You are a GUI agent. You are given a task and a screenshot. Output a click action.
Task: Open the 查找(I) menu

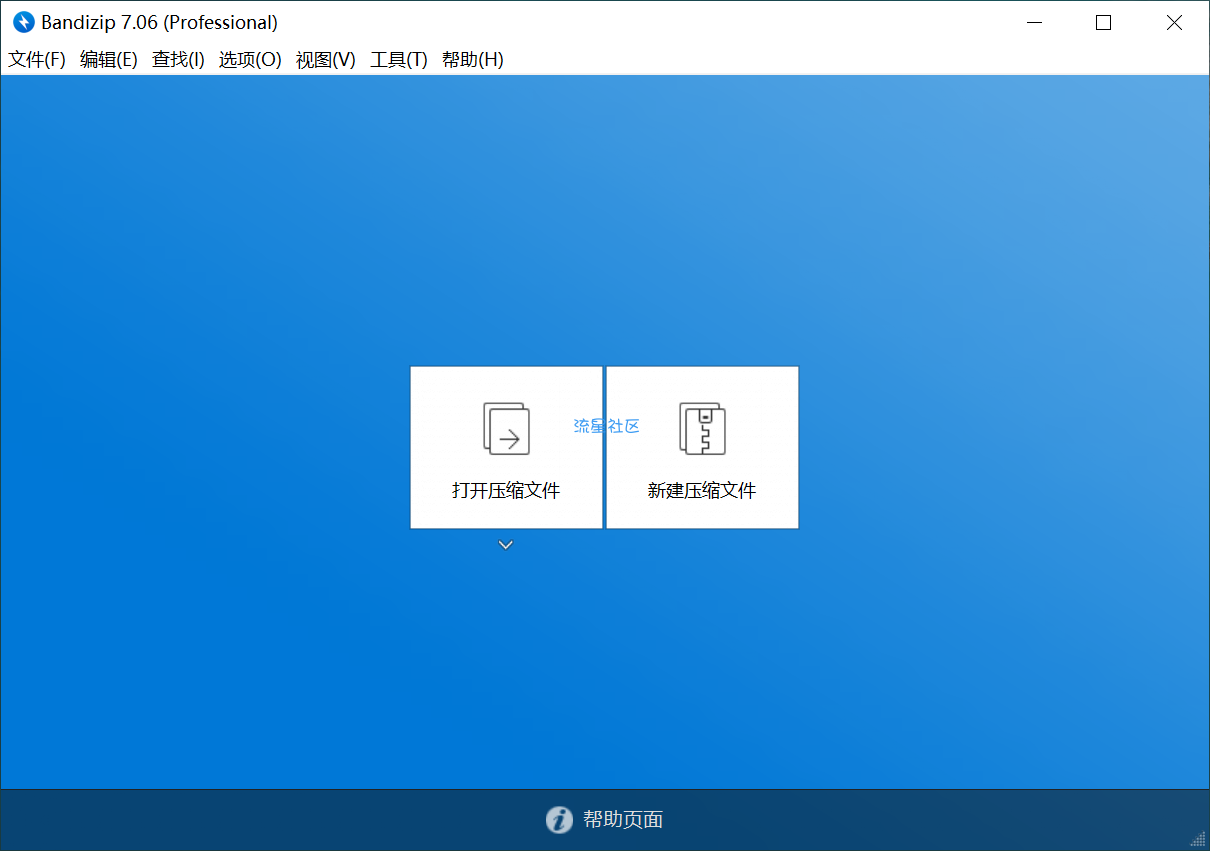[x=178, y=60]
